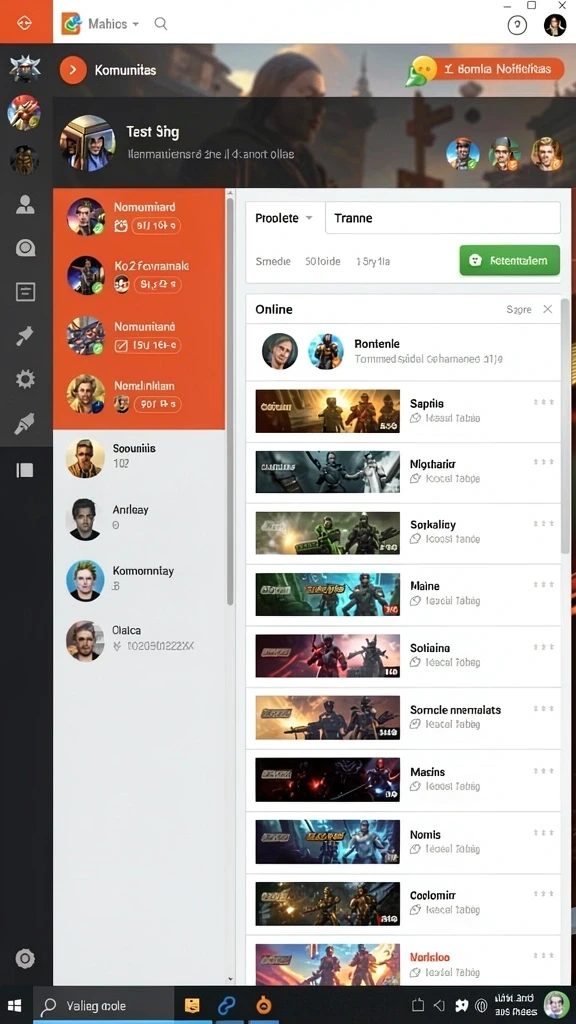The image size is (576, 1024).
Task: Click the Bontenle row second avatar
Action: [x=325, y=351]
